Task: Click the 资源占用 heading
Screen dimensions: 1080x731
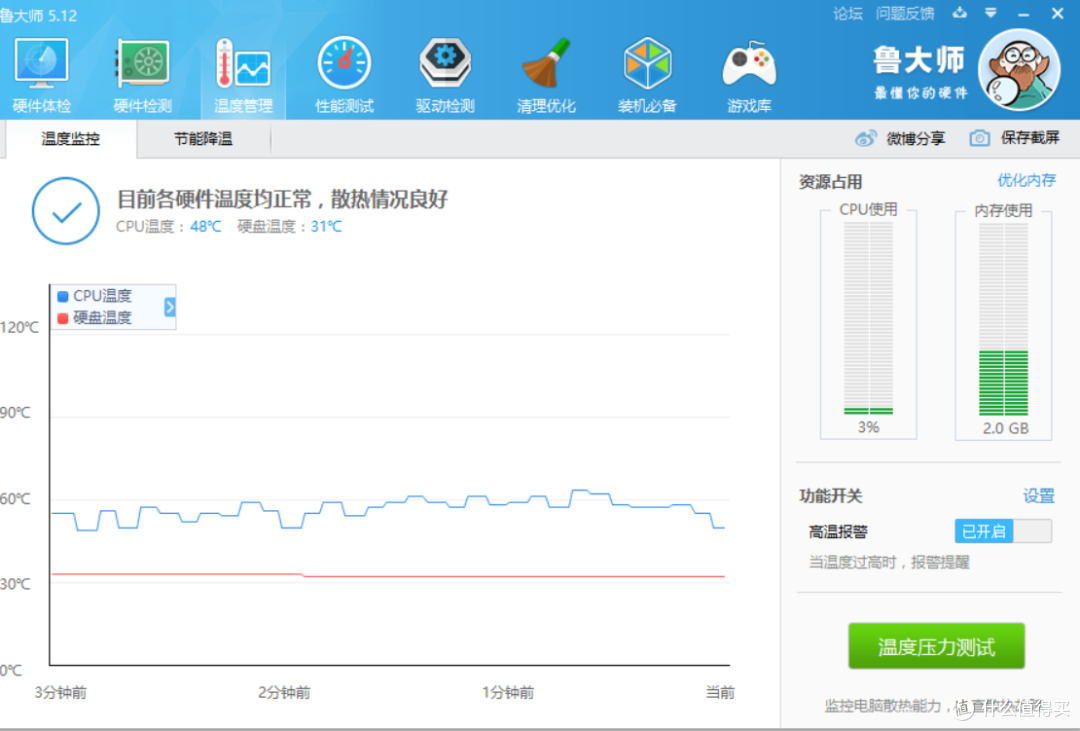Action: pyautogui.click(x=831, y=182)
